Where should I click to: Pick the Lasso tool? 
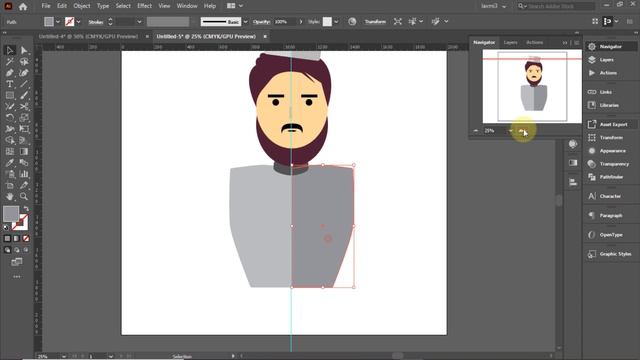tap(24, 62)
